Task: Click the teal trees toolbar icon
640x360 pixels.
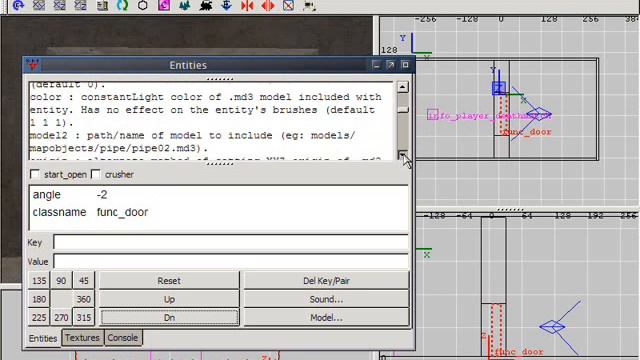Action: click(x=184, y=6)
